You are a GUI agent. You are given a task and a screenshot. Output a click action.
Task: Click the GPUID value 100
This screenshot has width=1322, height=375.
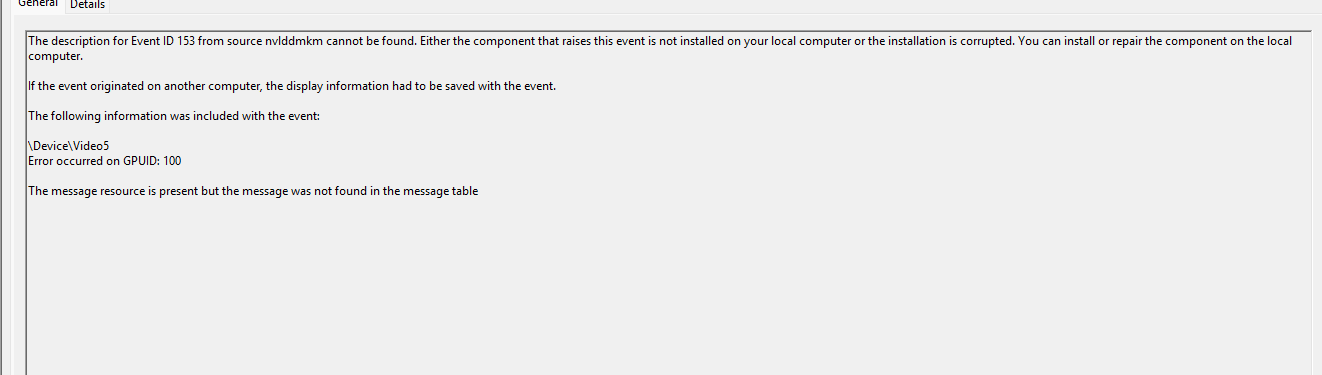coord(172,161)
